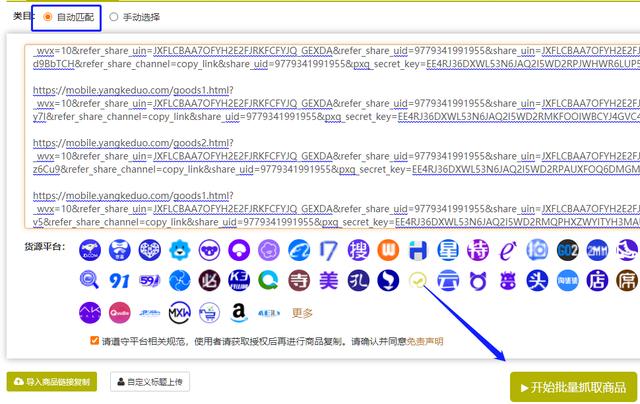Select the 自动匹配 radio button

click(48, 17)
